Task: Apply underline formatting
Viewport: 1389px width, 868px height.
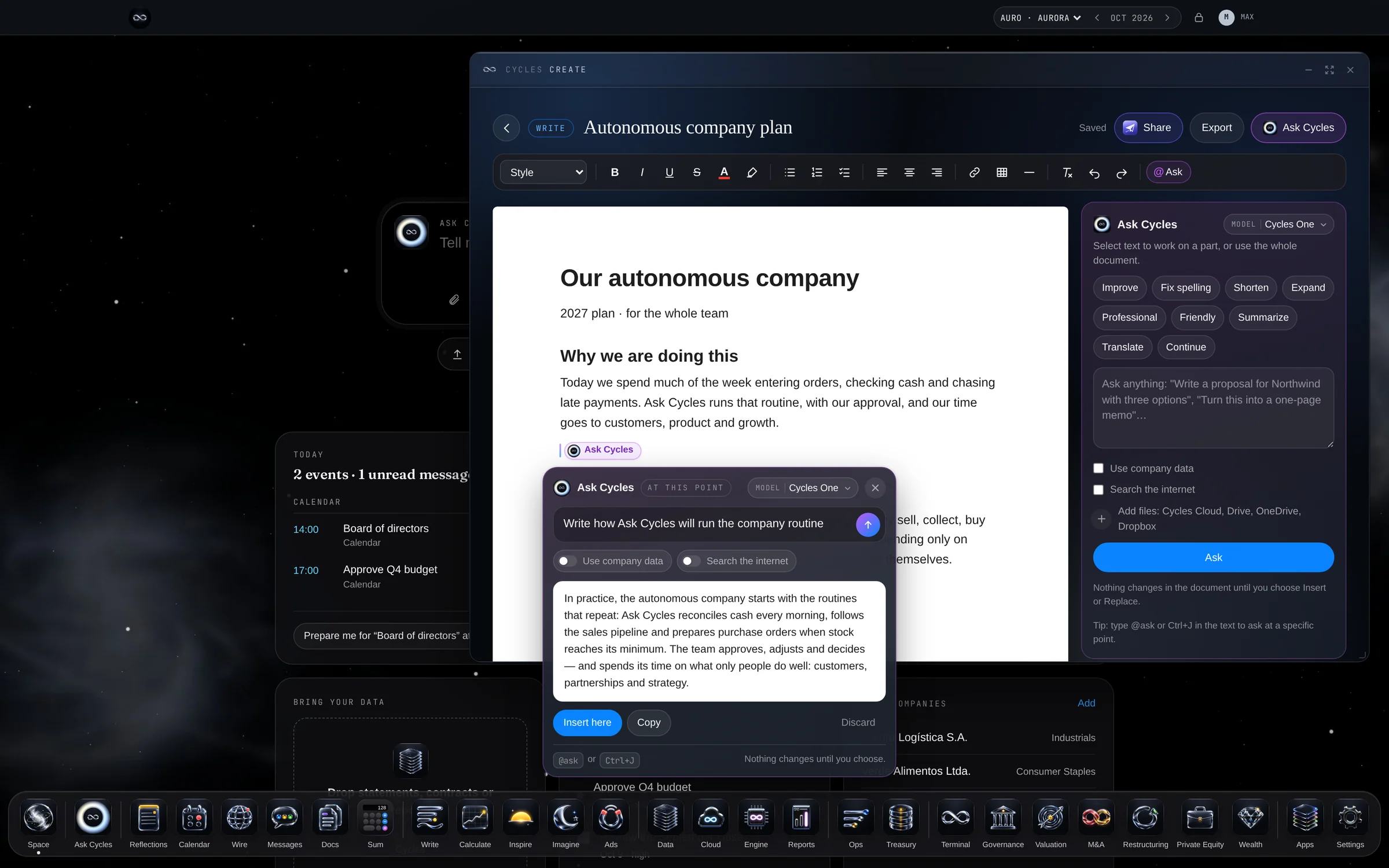Action: point(669,172)
